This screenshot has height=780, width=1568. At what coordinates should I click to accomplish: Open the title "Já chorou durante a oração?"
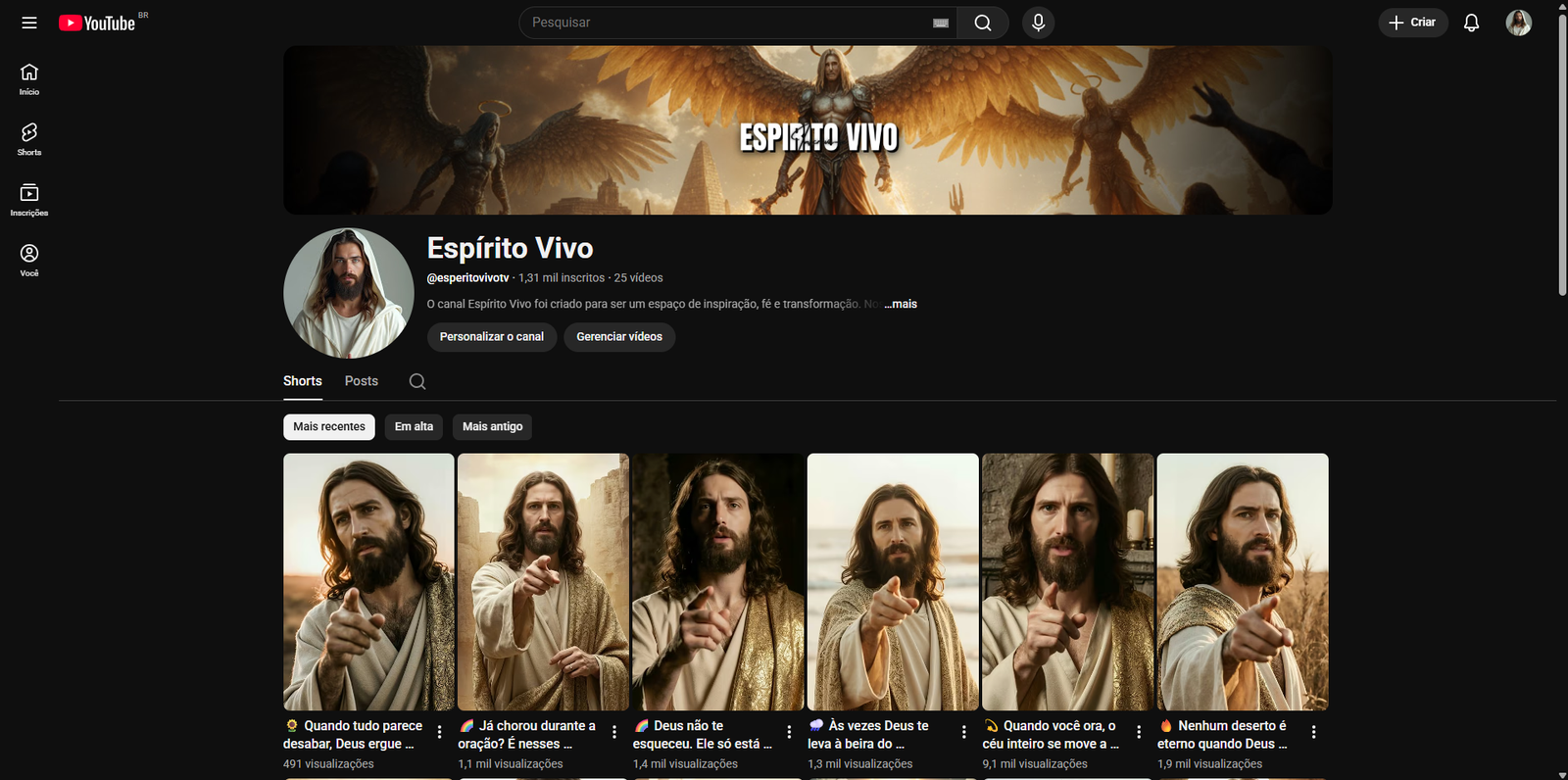pos(527,735)
